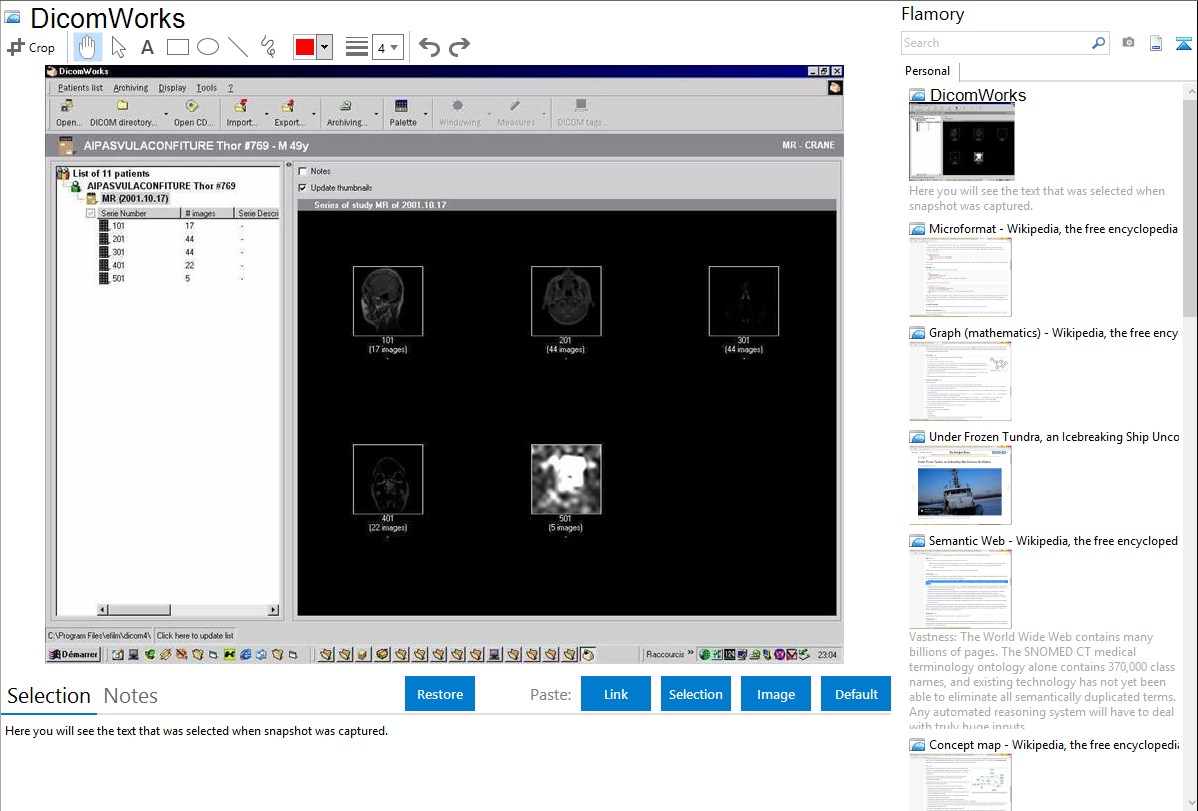Click the search magnifier icon

[x=1098, y=43]
